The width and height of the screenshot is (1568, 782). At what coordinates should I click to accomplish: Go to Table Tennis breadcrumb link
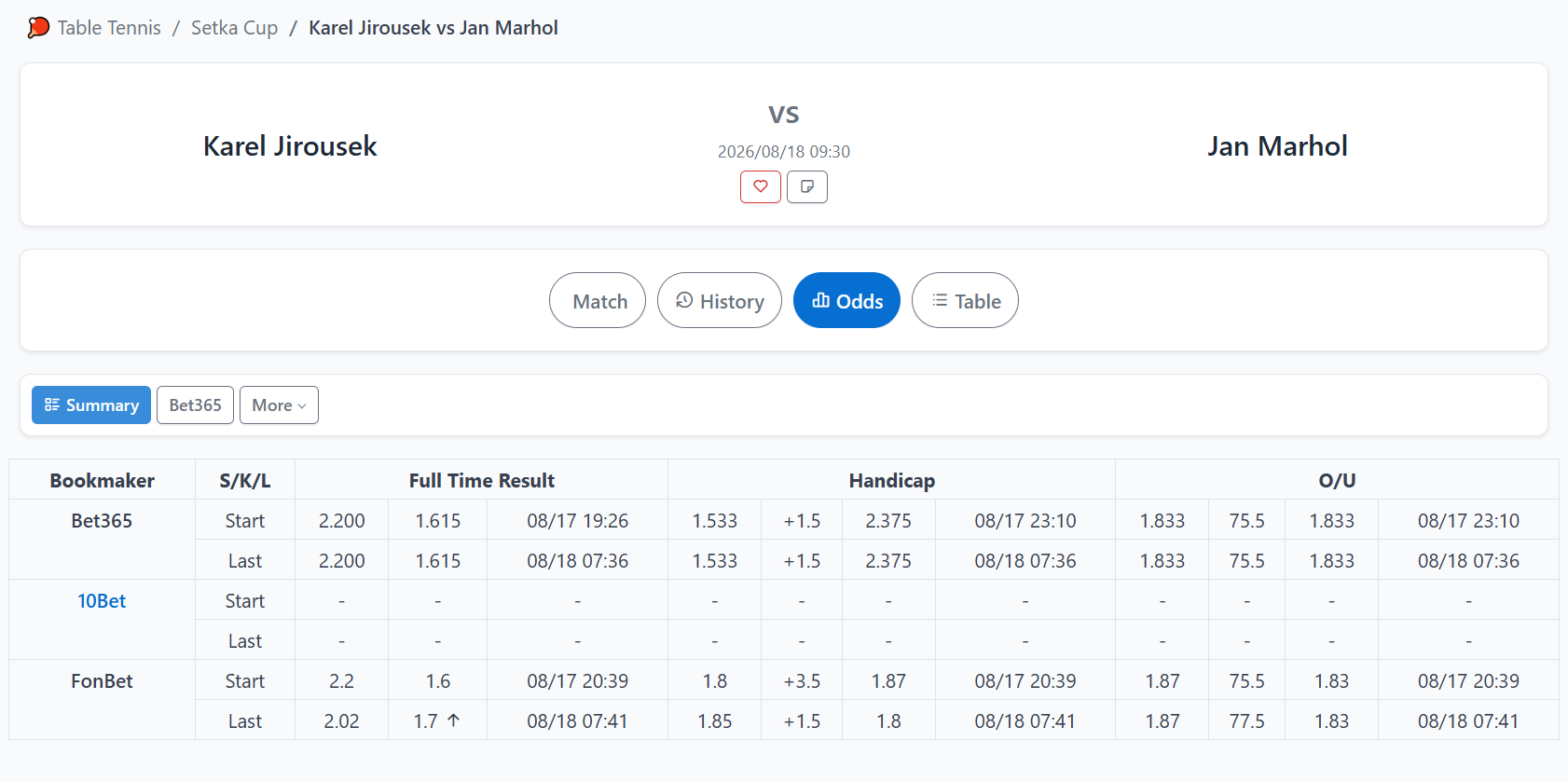(109, 28)
